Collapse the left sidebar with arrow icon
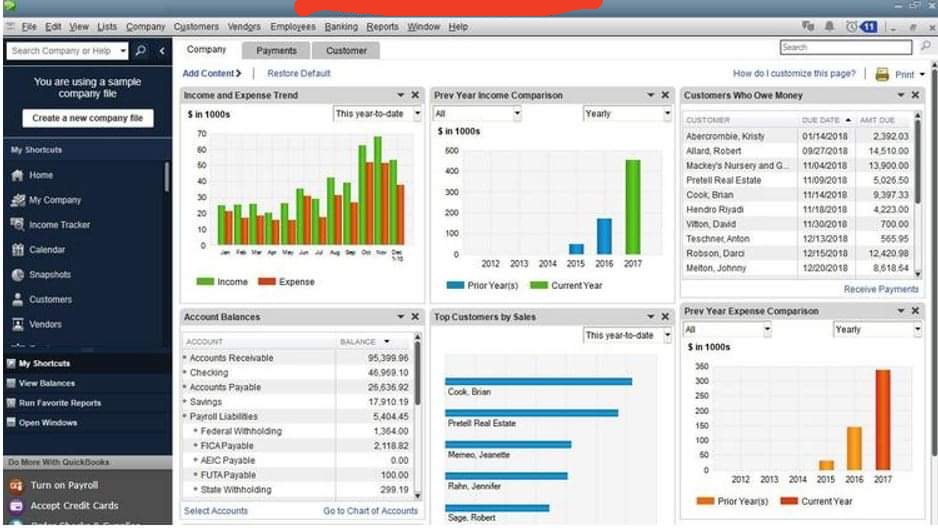Image resolution: width=938 pixels, height=528 pixels. [x=162, y=51]
